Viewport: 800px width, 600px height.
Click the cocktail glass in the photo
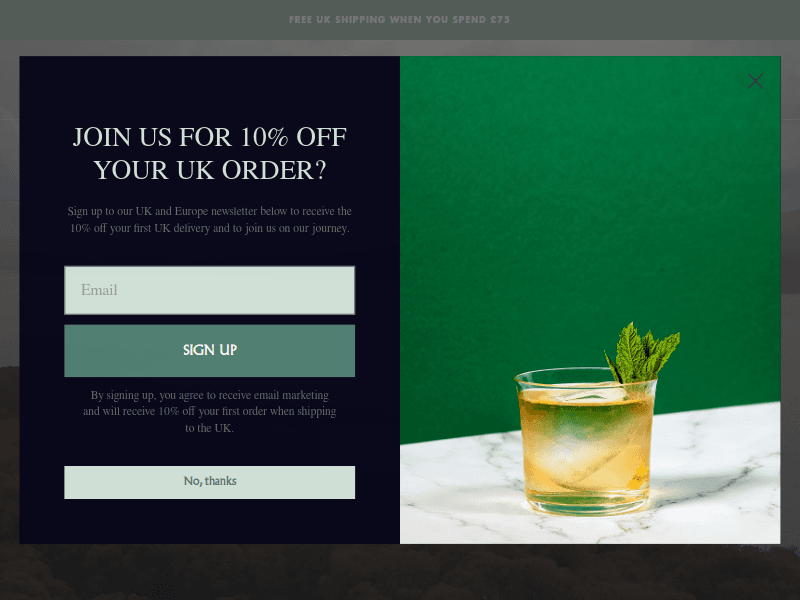[585, 441]
